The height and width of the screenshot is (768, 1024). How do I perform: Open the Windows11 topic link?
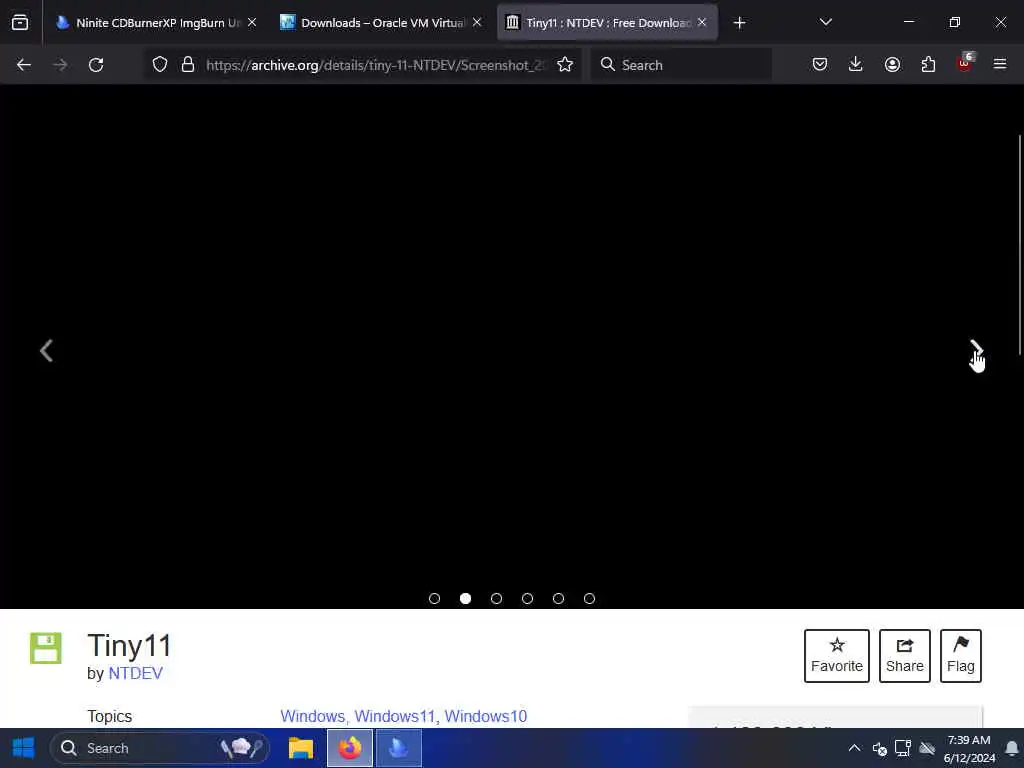394,716
